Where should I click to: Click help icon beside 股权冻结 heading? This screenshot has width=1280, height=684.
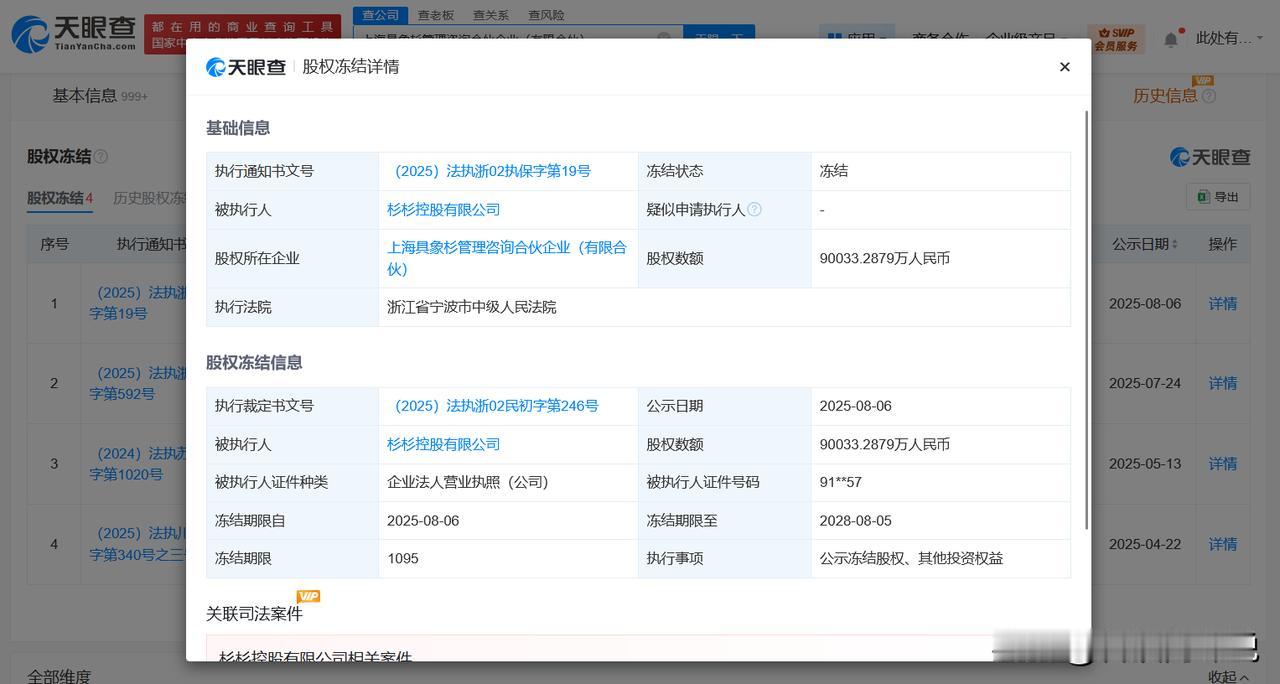click(100, 157)
